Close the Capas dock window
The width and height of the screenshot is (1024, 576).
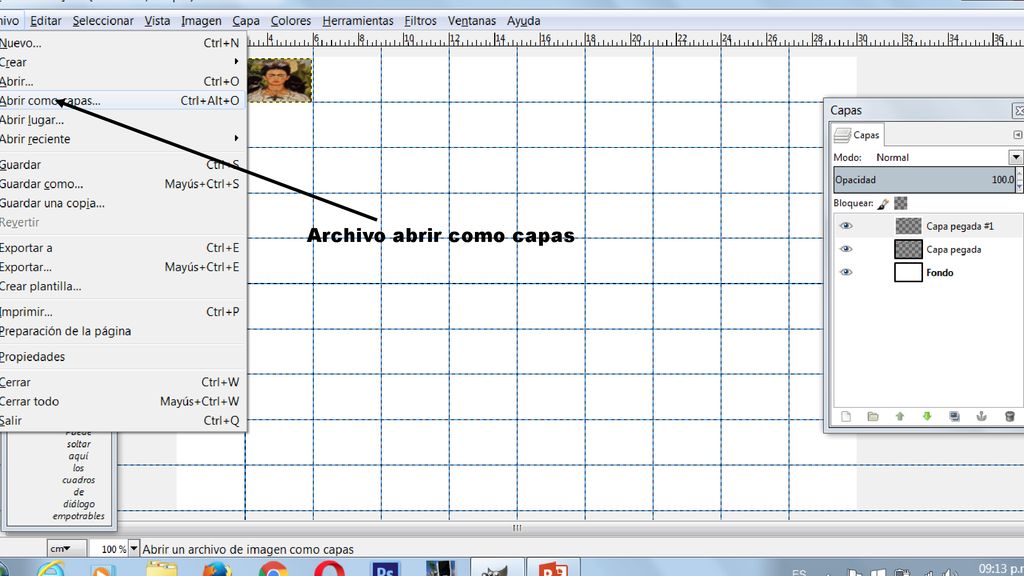[x=1018, y=110]
